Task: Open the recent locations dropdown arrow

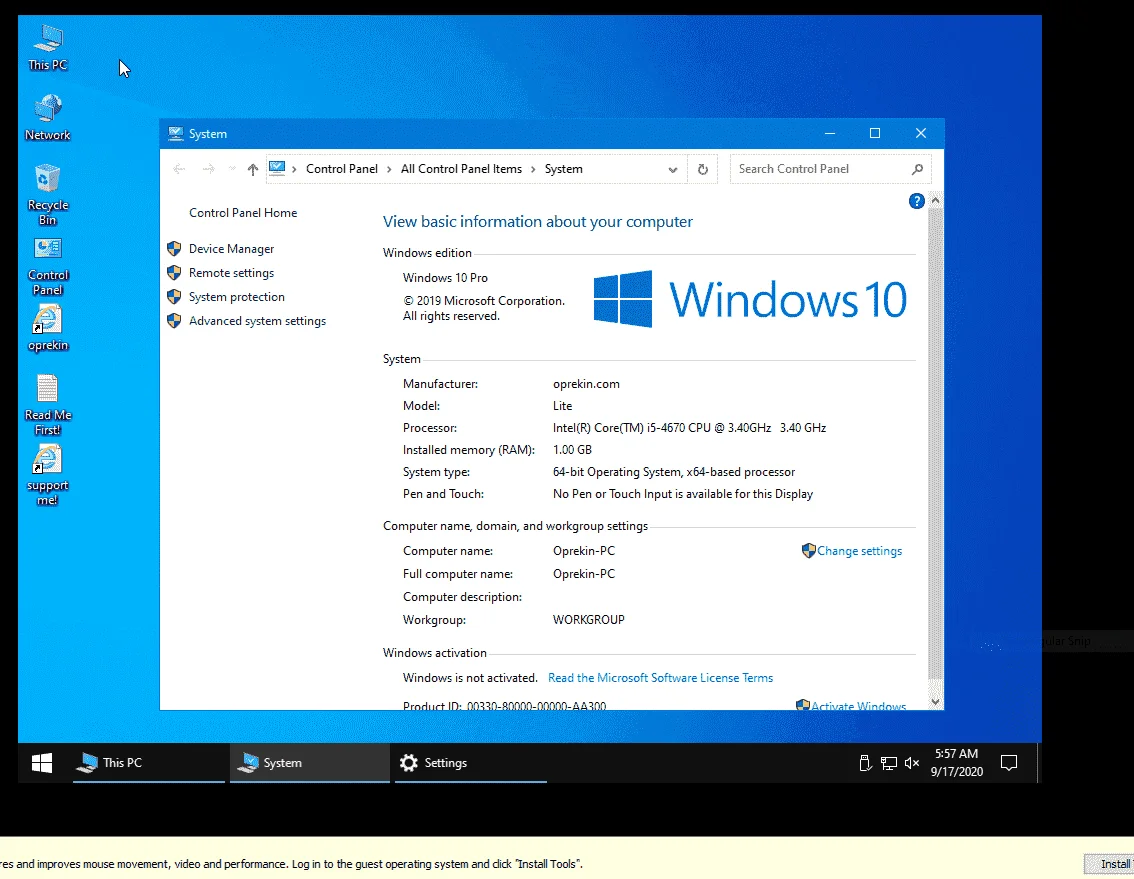Action: pyautogui.click(x=232, y=169)
